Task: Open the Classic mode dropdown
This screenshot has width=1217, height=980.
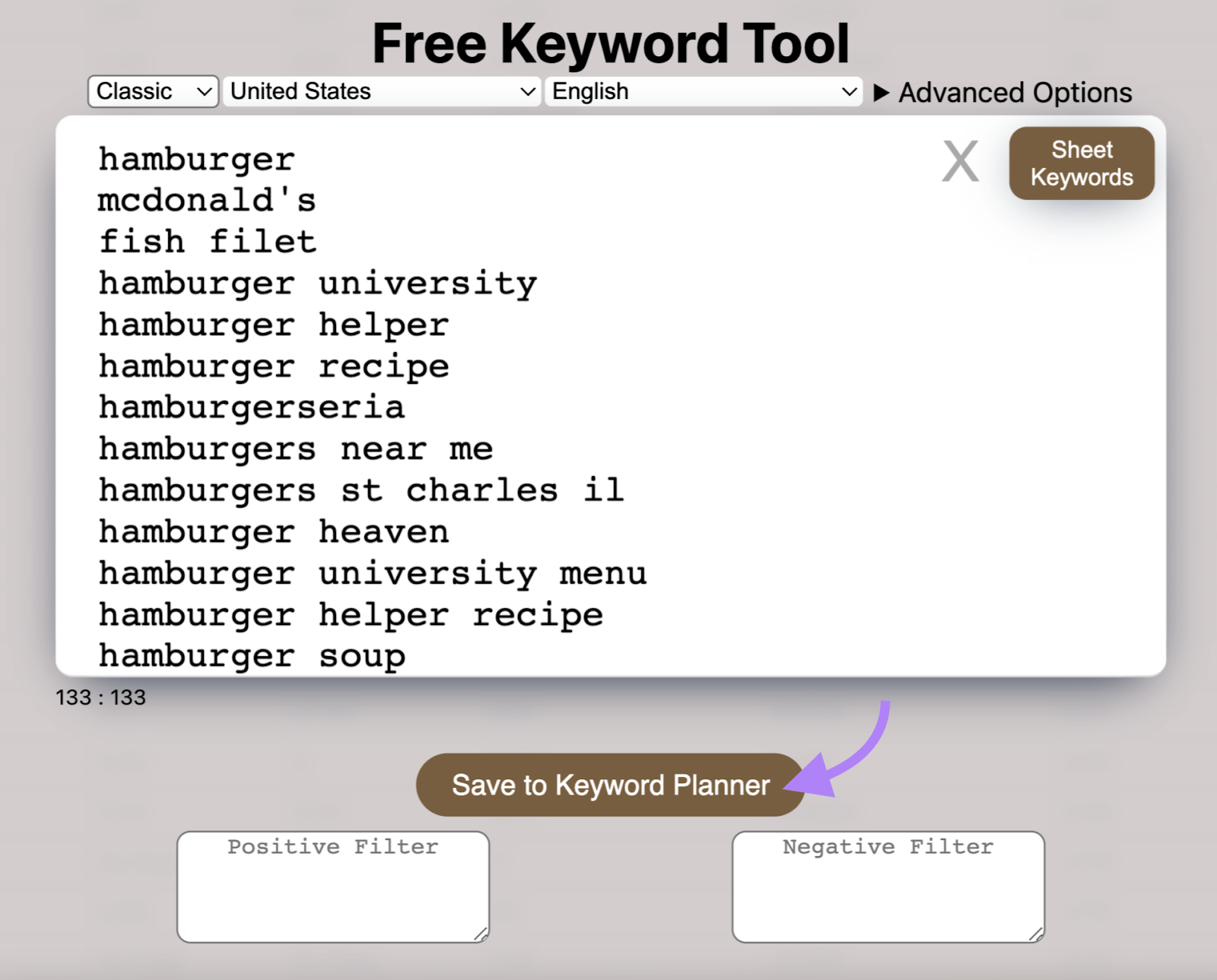Action: coord(152,91)
